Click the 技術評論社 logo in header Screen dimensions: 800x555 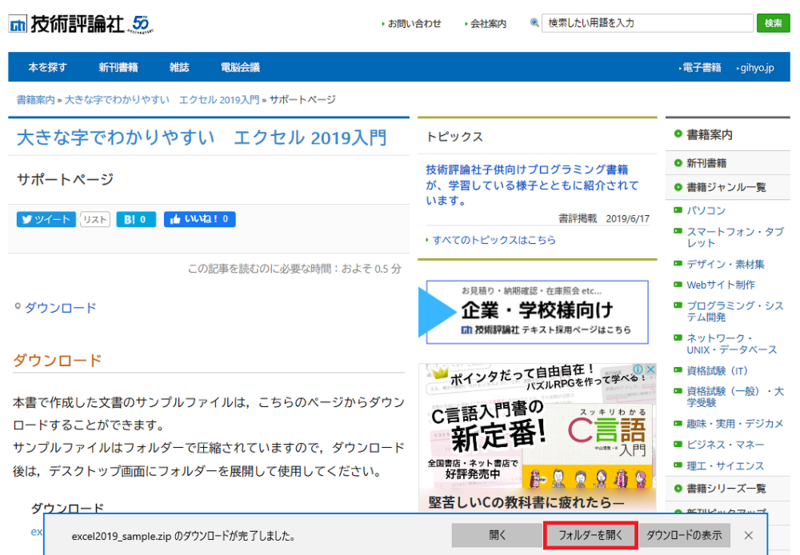point(81,23)
